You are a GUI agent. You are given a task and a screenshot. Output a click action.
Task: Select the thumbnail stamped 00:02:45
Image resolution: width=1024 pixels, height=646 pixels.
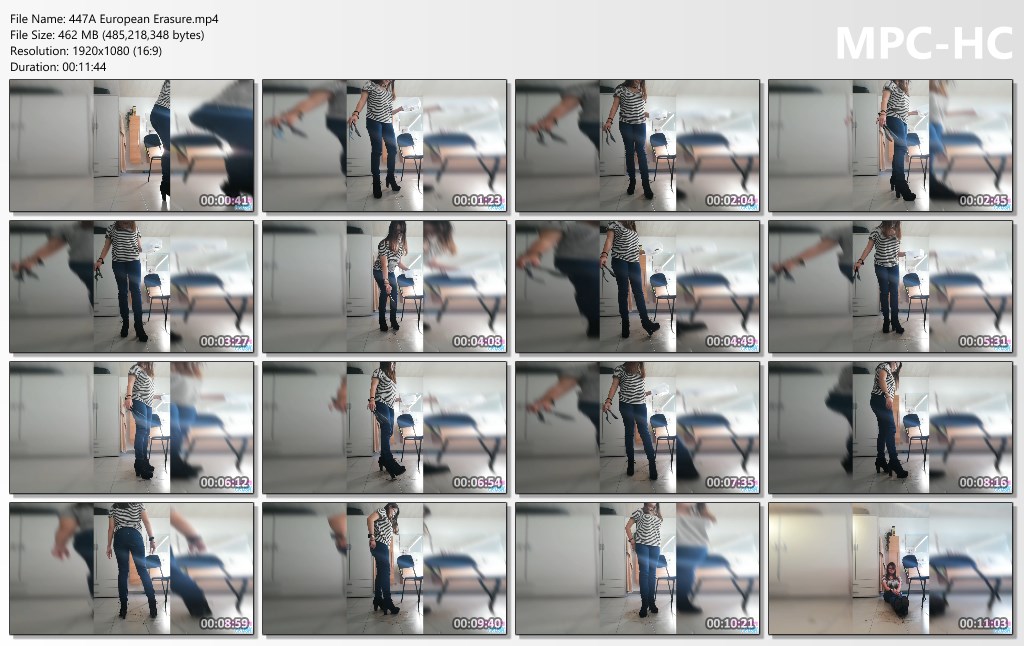(891, 146)
